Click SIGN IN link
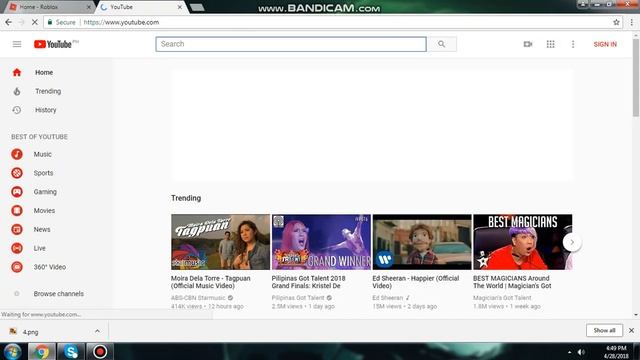Viewport: 640px width, 360px height. [605, 44]
